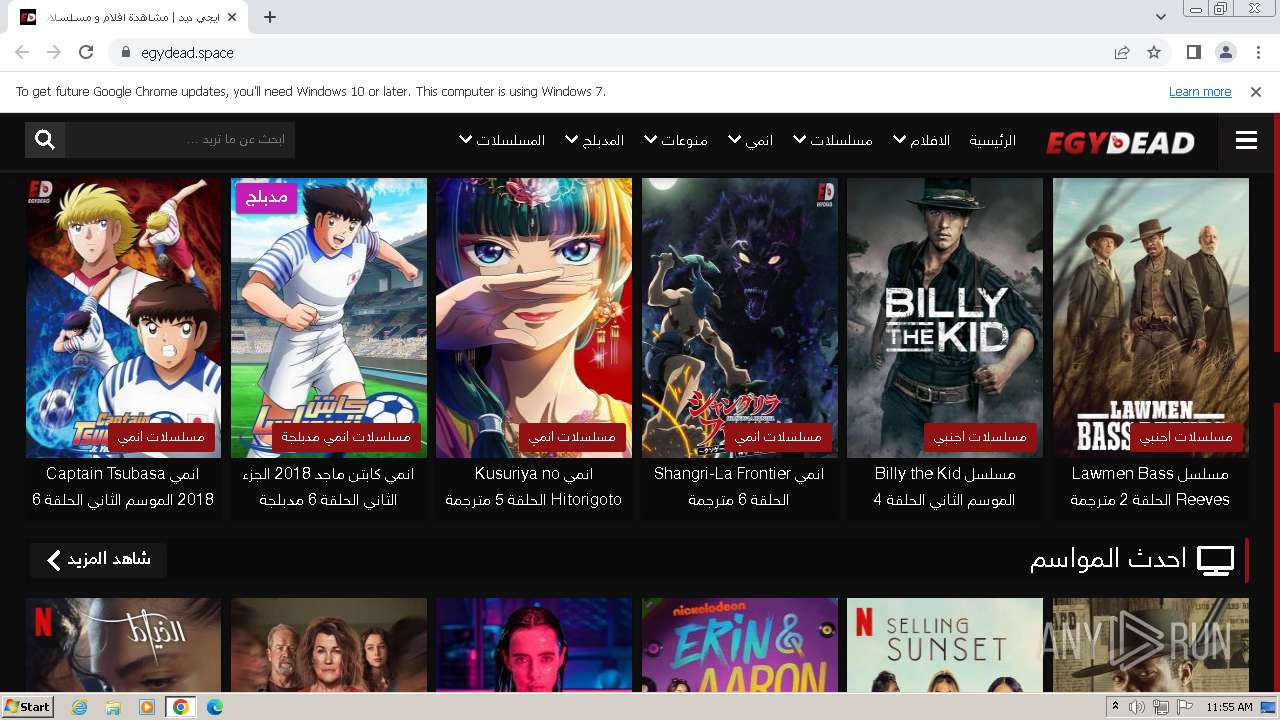Click مسلسلات انمي tag on Kusuriya poster
The width and height of the screenshot is (1280, 720).
pyautogui.click(x=572, y=437)
